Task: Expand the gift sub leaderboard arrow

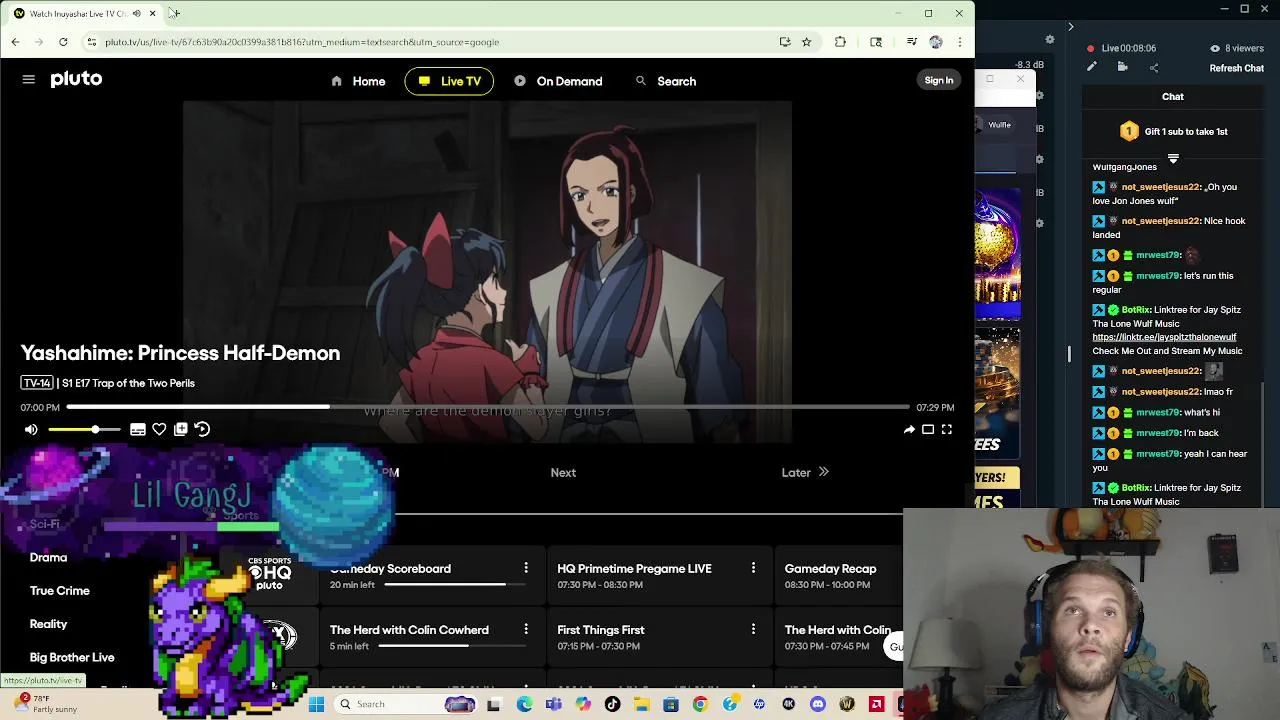Action: point(1173,158)
